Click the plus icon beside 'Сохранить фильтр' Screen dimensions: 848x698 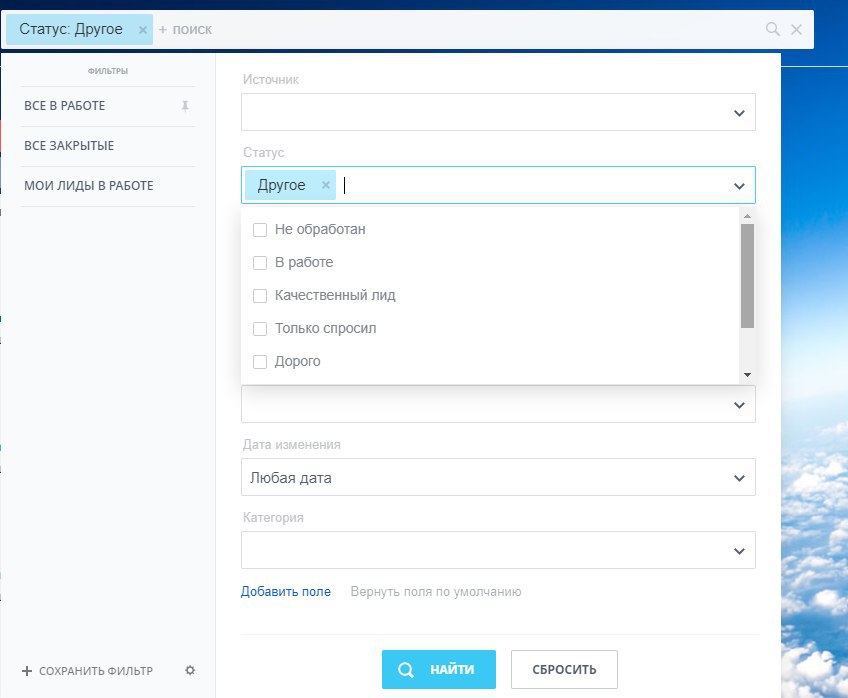click(27, 671)
